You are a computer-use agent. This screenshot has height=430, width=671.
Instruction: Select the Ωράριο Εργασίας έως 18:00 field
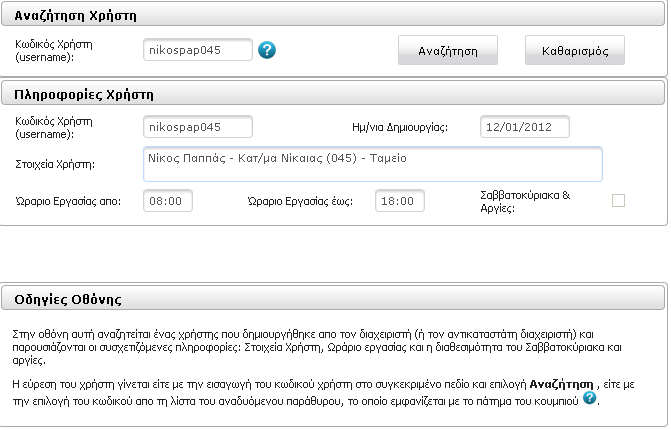(400, 201)
